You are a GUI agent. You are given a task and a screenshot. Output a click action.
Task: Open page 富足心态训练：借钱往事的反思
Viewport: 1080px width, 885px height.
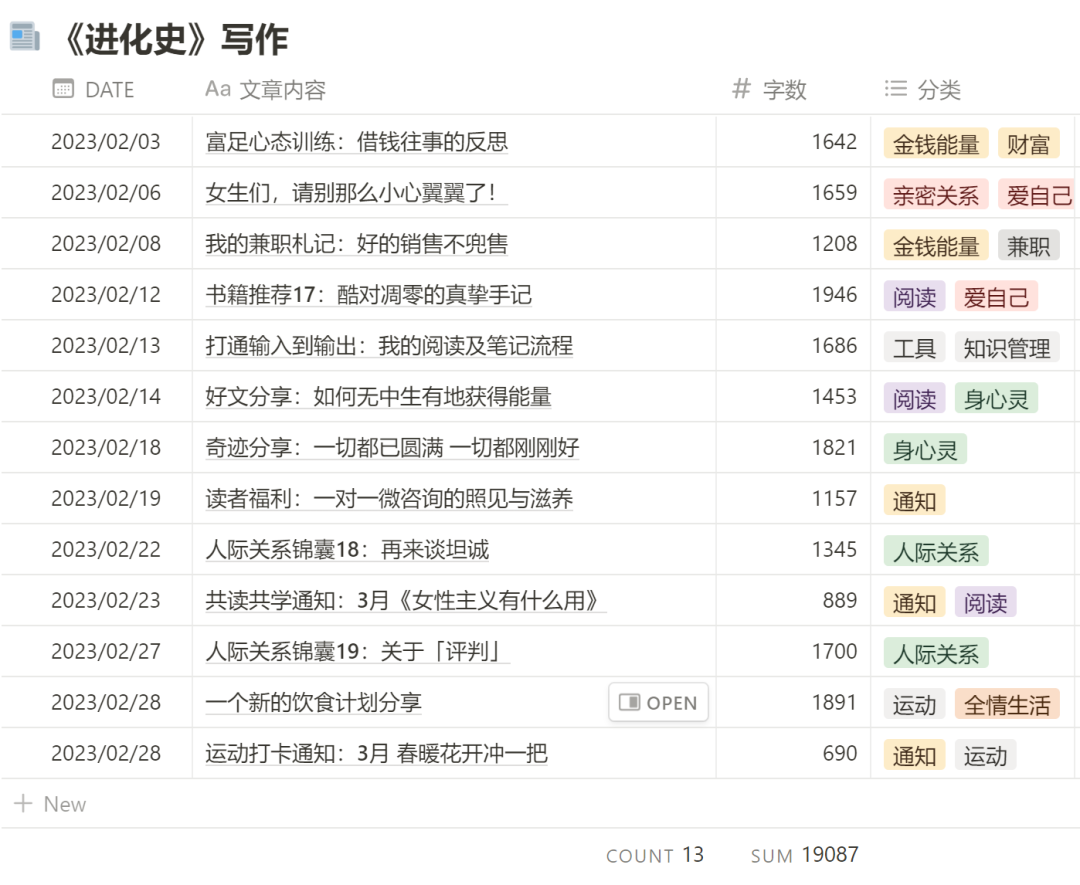(357, 142)
